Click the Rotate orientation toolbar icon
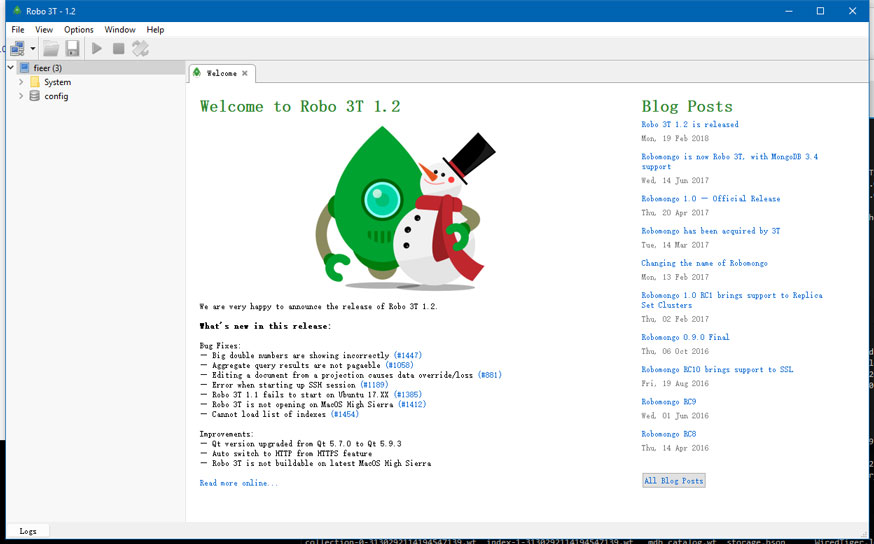 pyautogui.click(x=140, y=48)
